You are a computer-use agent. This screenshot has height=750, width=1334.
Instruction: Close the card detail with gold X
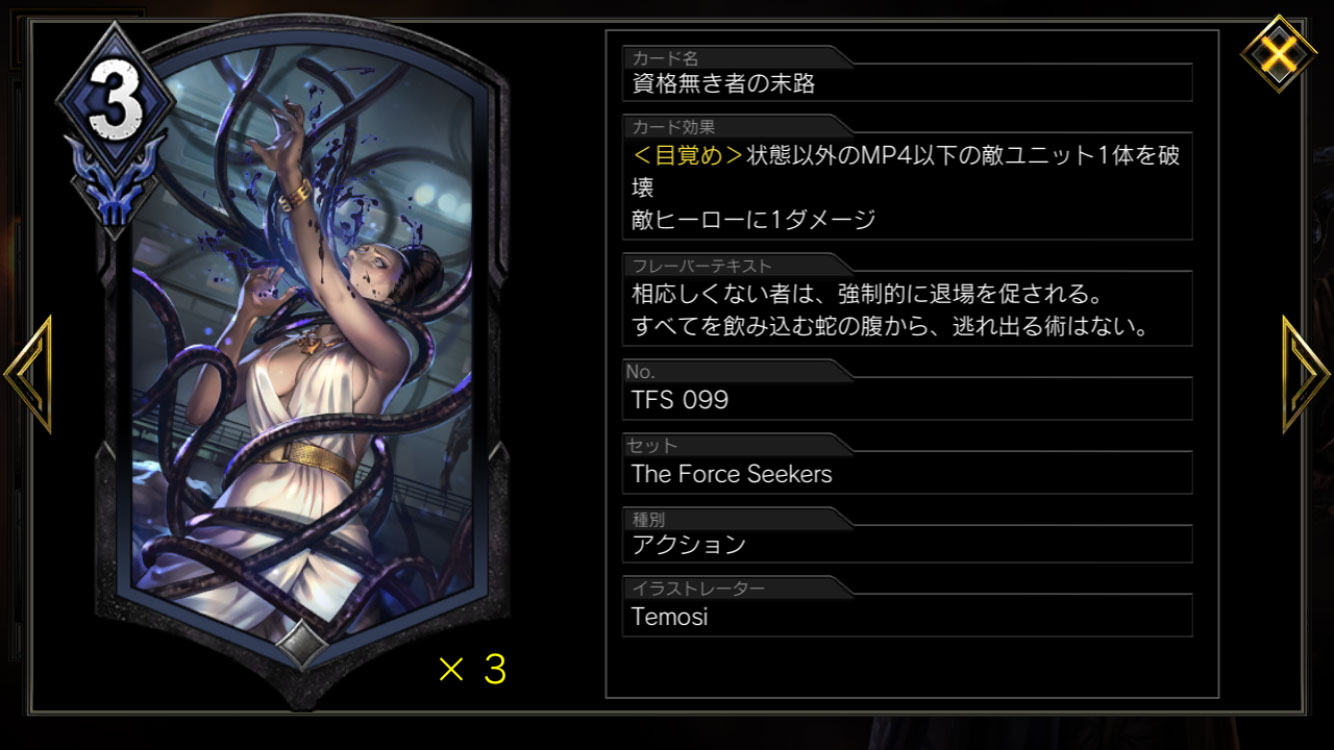(1278, 52)
